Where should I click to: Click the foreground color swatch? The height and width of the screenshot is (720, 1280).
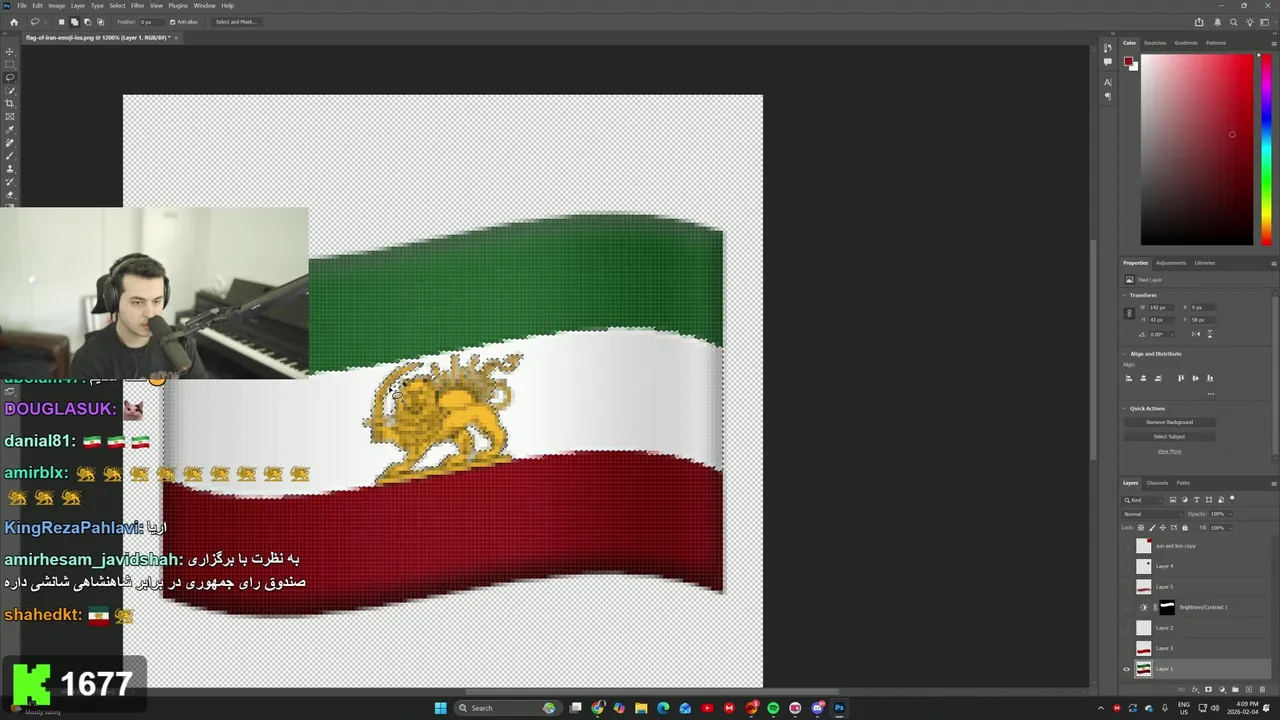(1128, 62)
